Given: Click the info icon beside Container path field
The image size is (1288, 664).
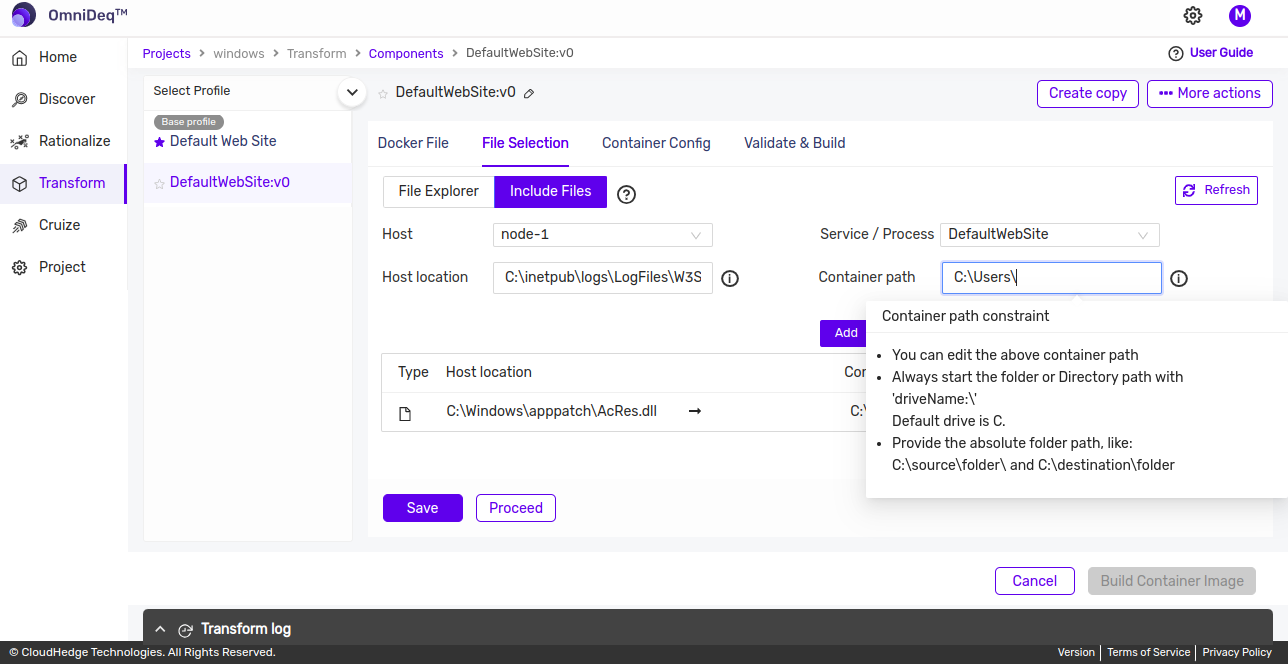Looking at the screenshot, I should tap(1179, 279).
